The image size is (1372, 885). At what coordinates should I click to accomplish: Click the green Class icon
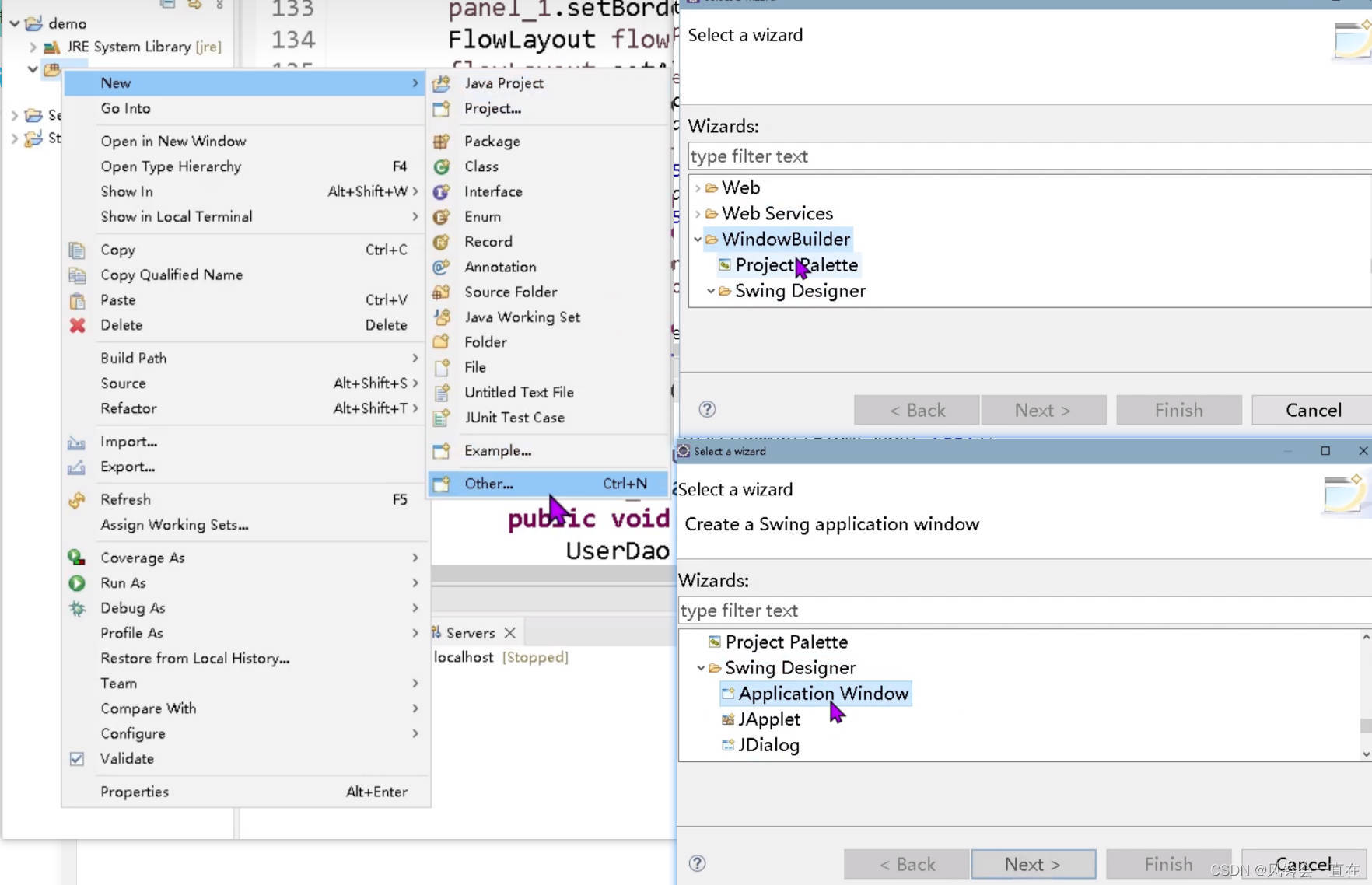[x=441, y=166]
